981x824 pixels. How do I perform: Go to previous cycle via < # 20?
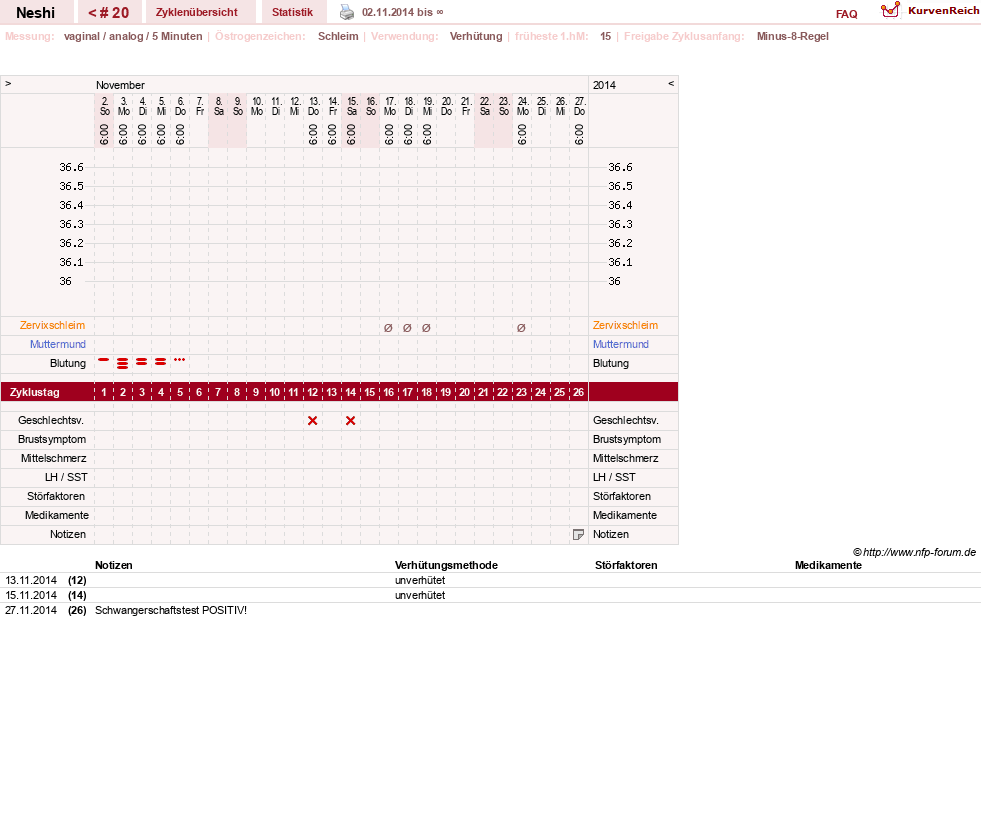point(108,13)
